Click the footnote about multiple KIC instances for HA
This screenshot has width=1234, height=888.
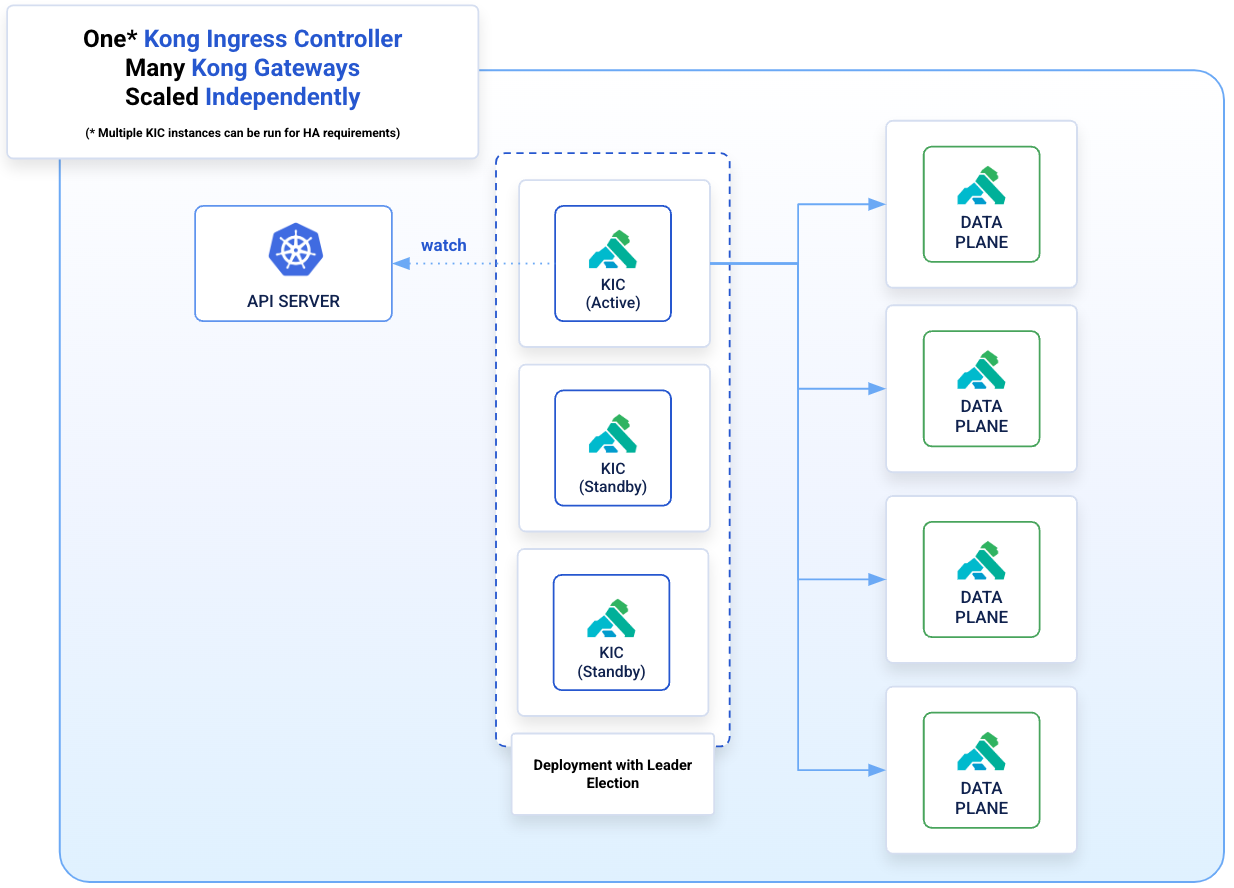pos(243,133)
